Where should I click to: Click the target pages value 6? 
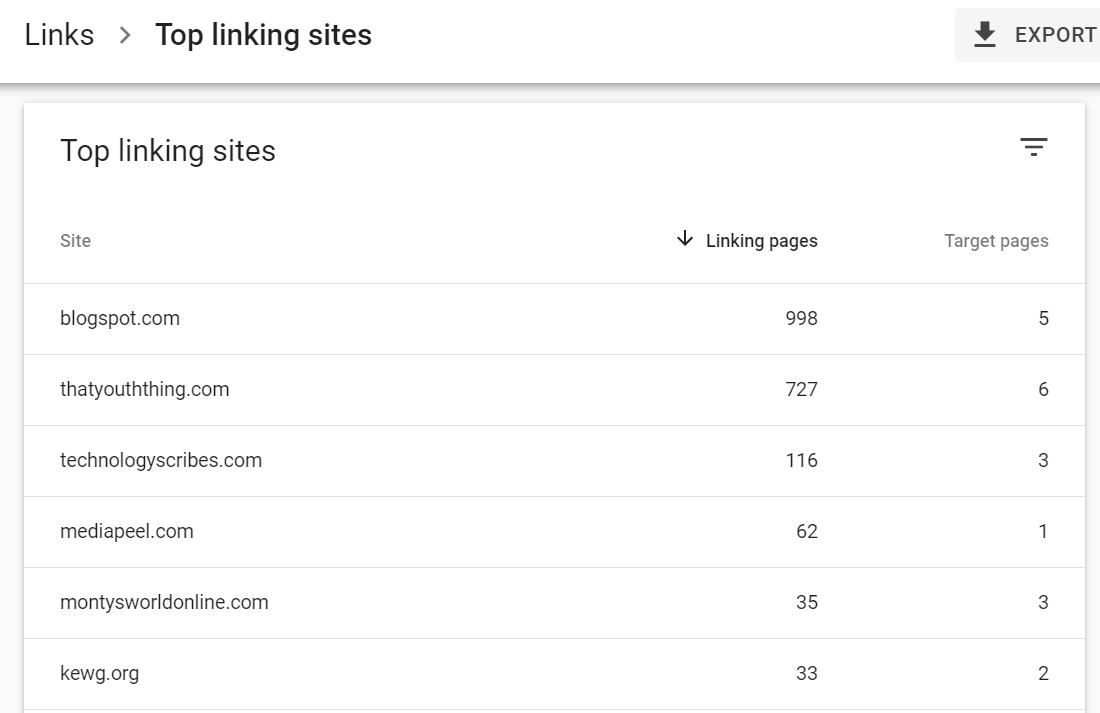(x=1043, y=389)
